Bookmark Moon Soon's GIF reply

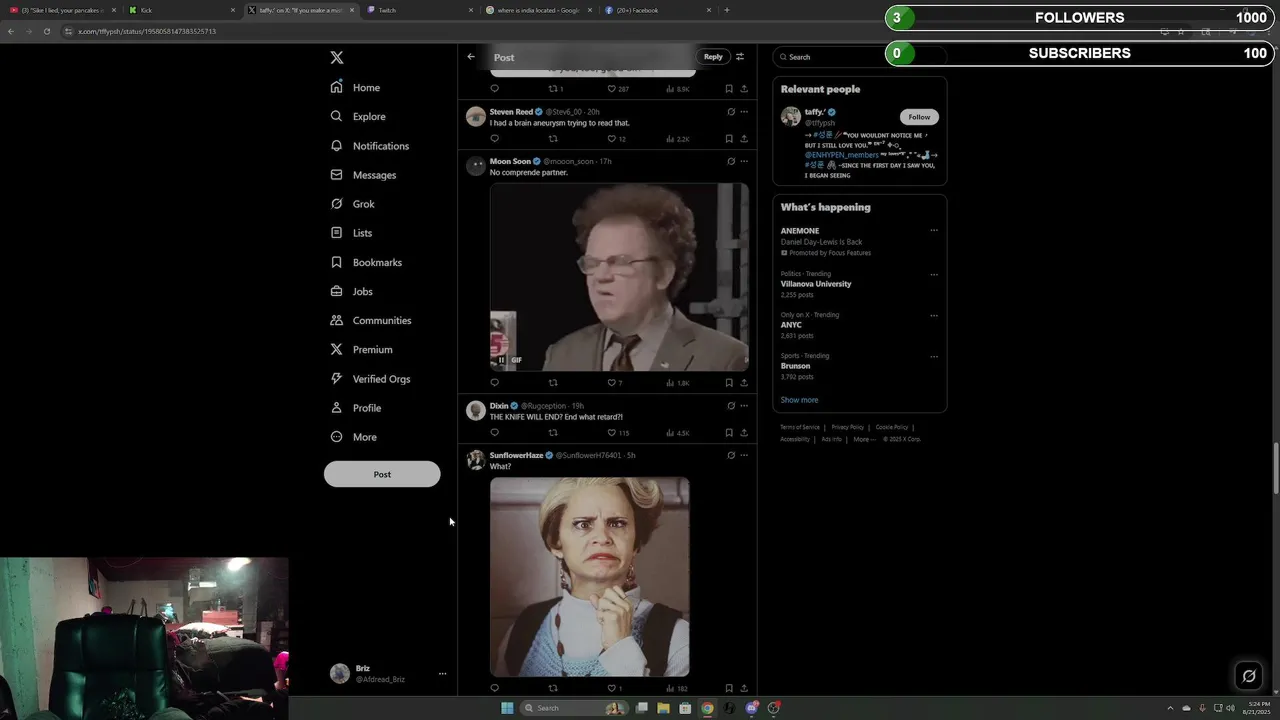click(x=729, y=383)
